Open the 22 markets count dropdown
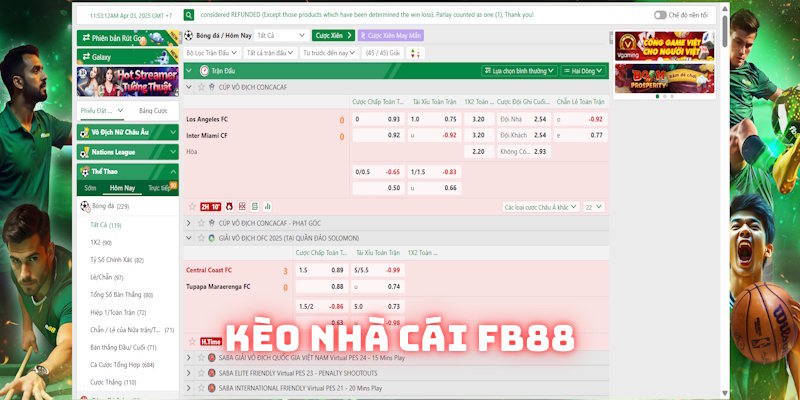Screen dimensions: 800x400 click(x=594, y=207)
